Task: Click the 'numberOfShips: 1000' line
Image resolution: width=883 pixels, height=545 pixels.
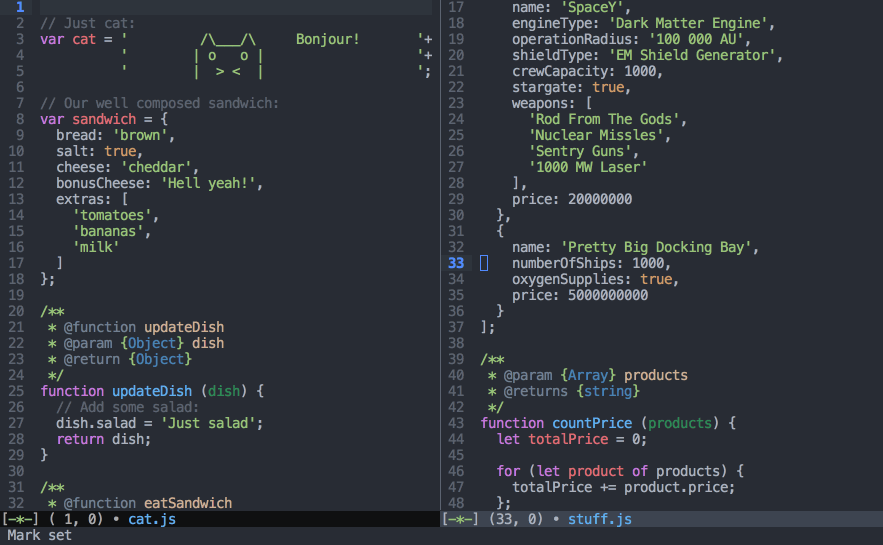Action: pyautogui.click(x=591, y=263)
